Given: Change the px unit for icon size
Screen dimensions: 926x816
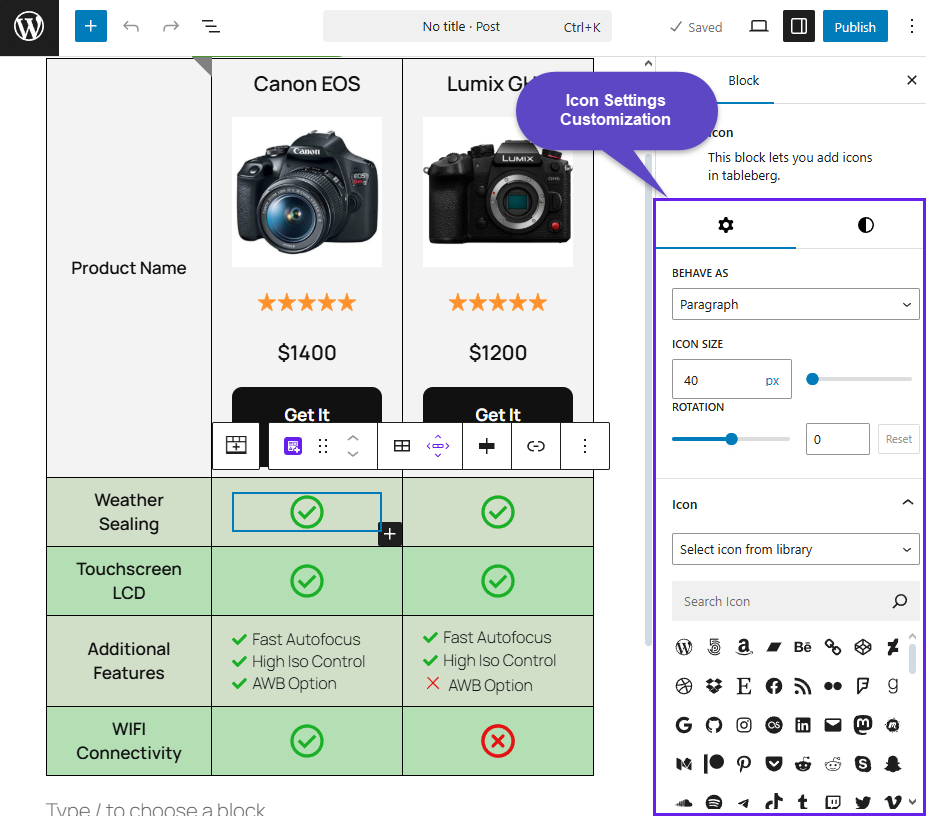Looking at the screenshot, I should click(x=772, y=381).
